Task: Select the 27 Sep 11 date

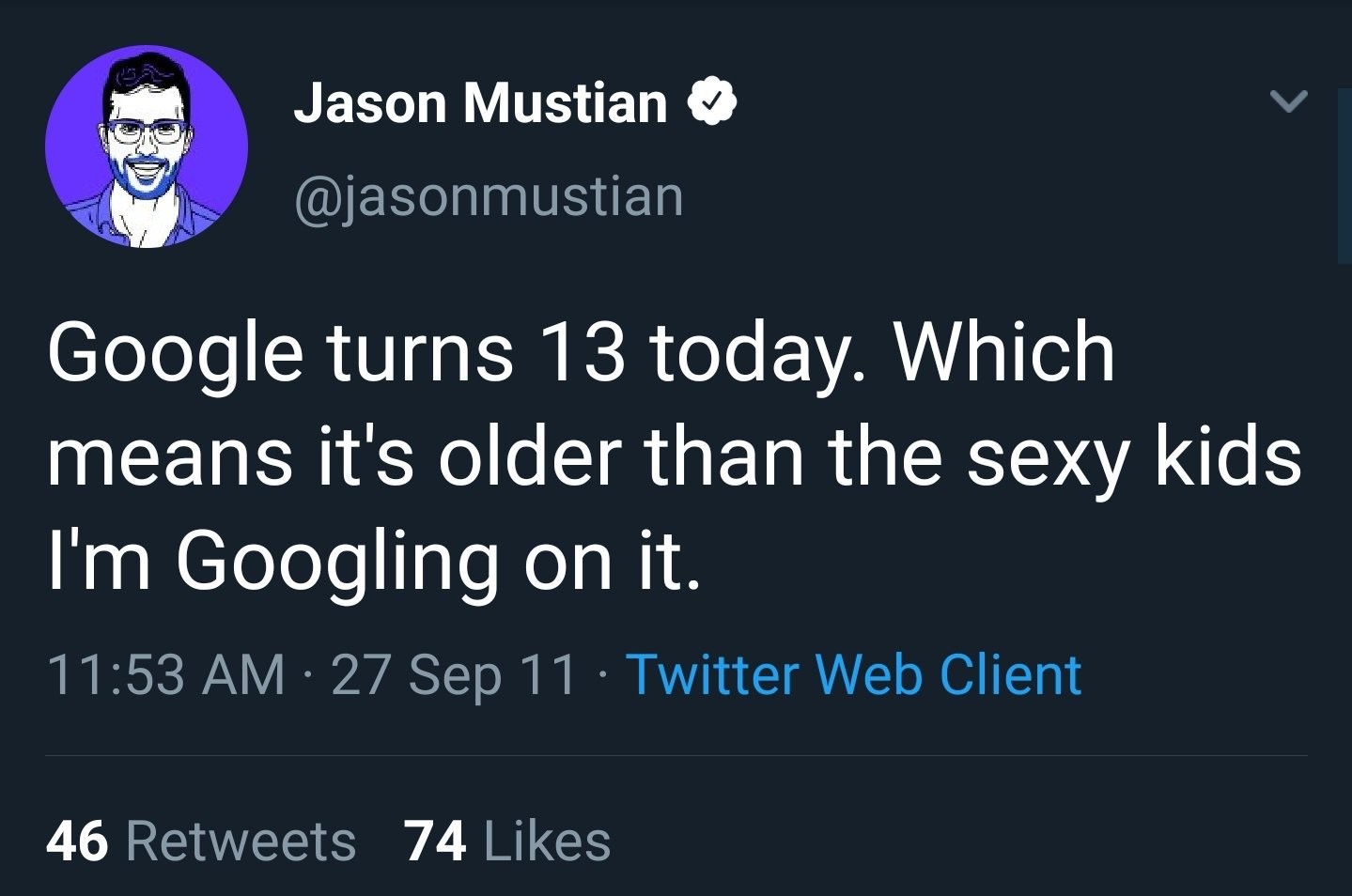Action: pyautogui.click(x=453, y=674)
